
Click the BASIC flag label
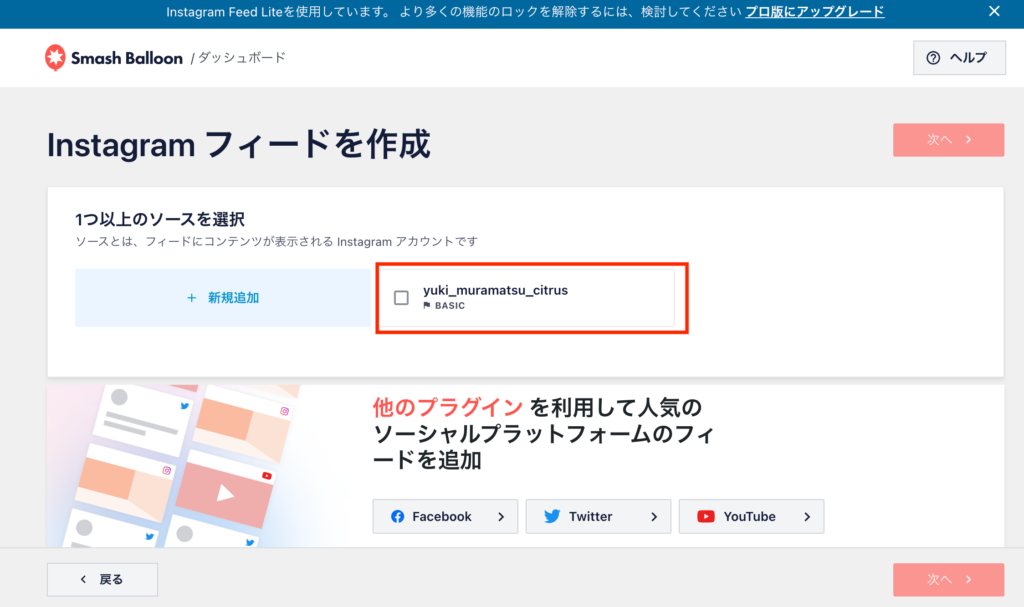(x=444, y=306)
